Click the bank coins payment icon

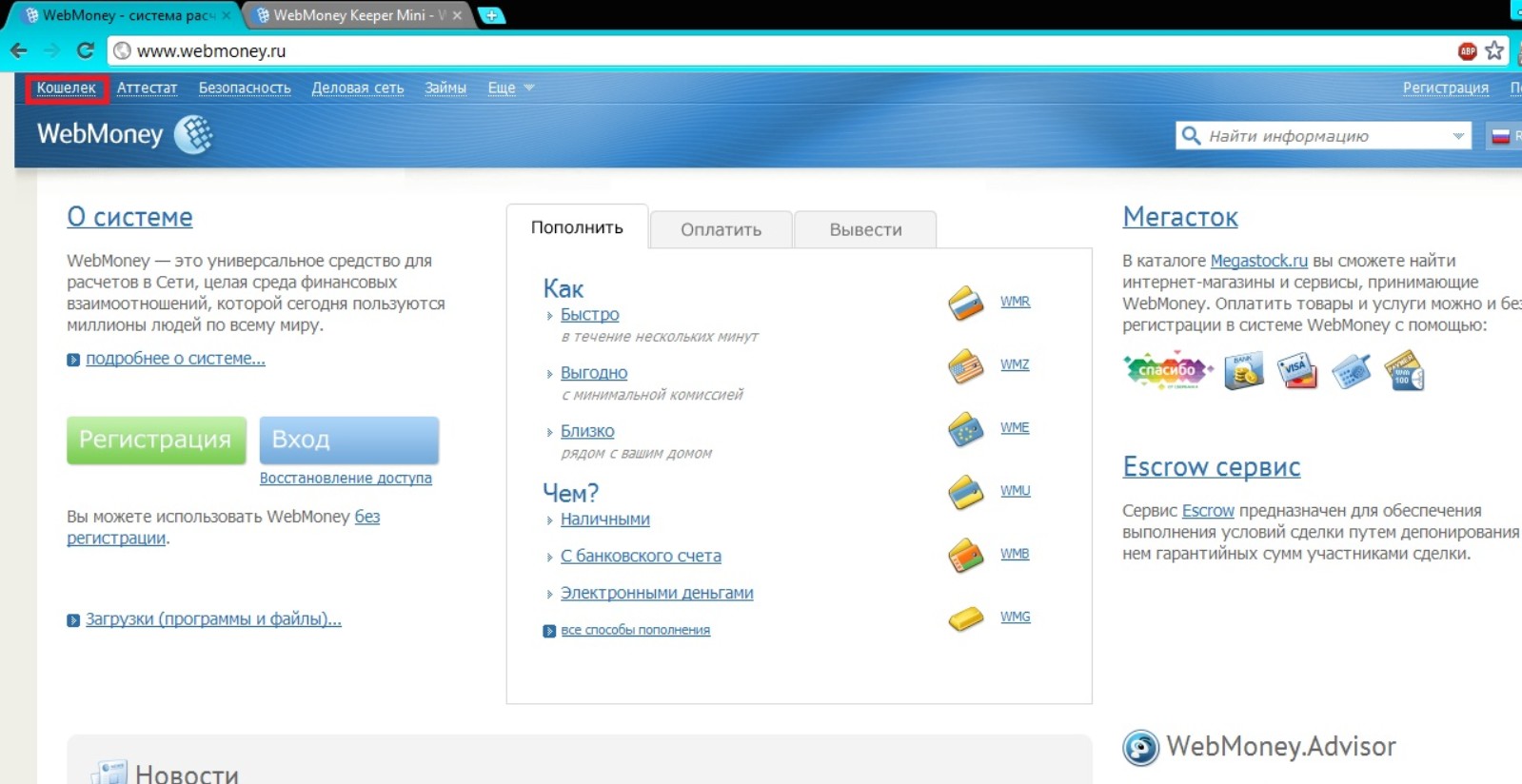click(1243, 371)
